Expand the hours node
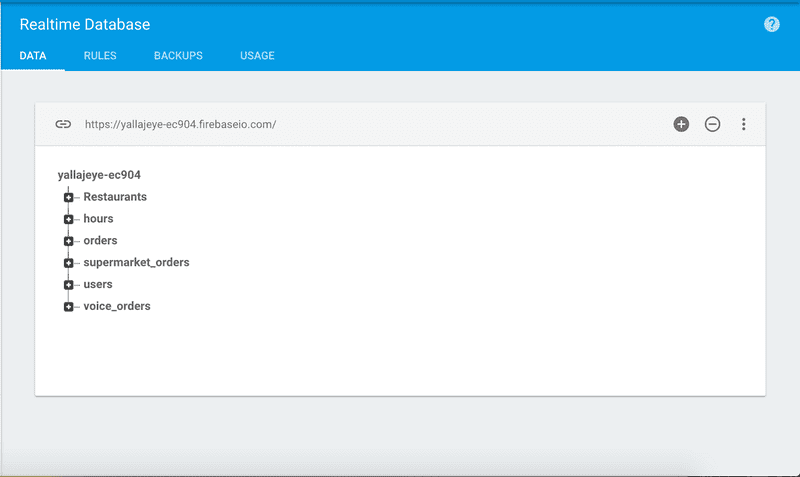Image resolution: width=800 pixels, height=477 pixels. pyautogui.click(x=68, y=219)
